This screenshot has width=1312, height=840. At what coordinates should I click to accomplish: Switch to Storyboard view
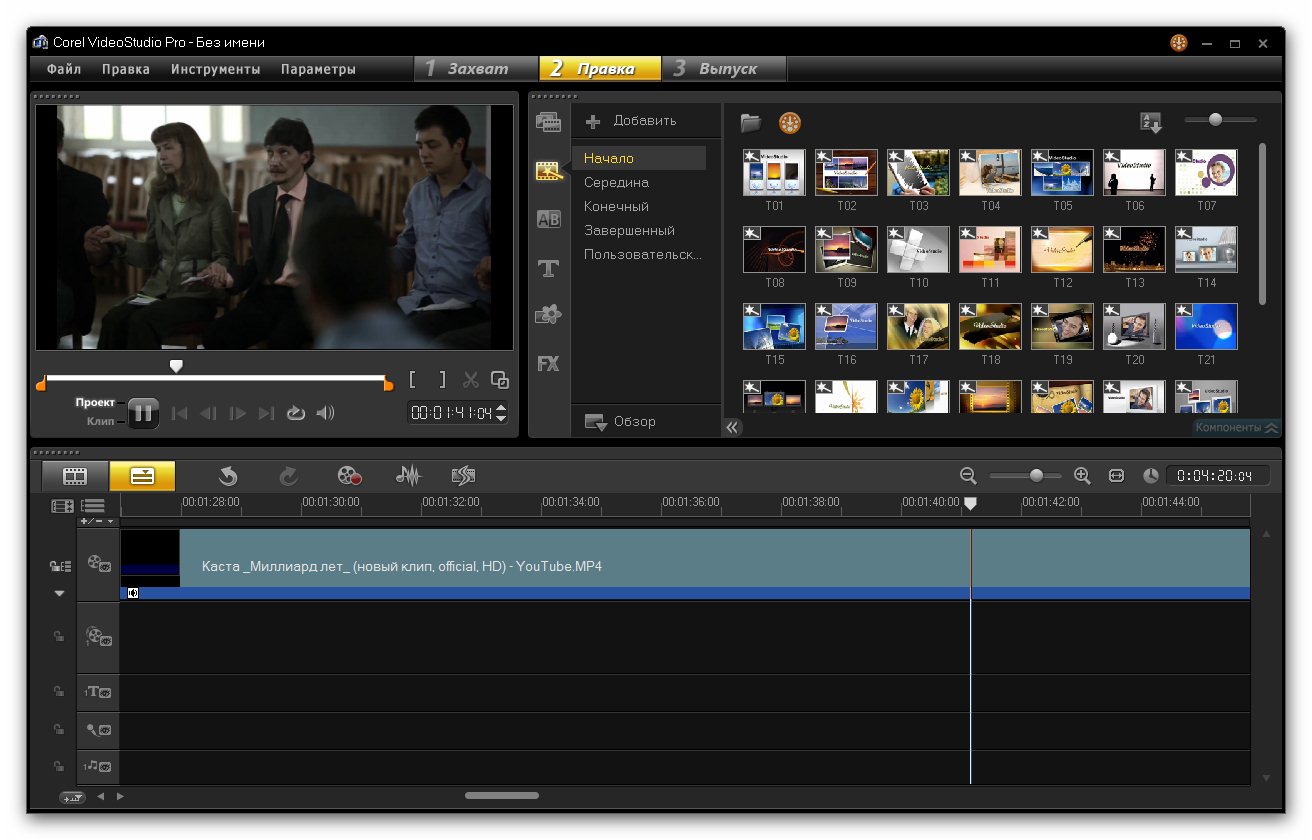[x=74, y=476]
